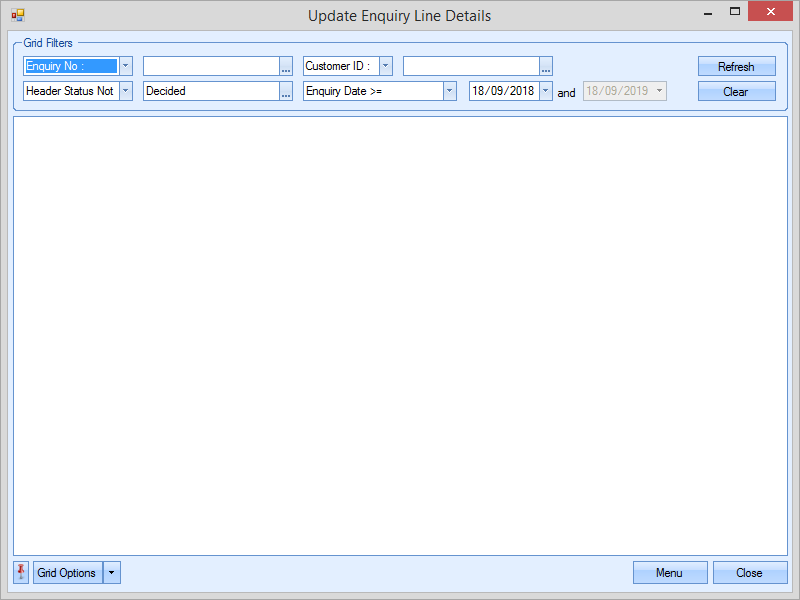Viewport: 800px width, 600px height.
Task: Expand the Enquiry No filter dropdown
Action: (126, 66)
